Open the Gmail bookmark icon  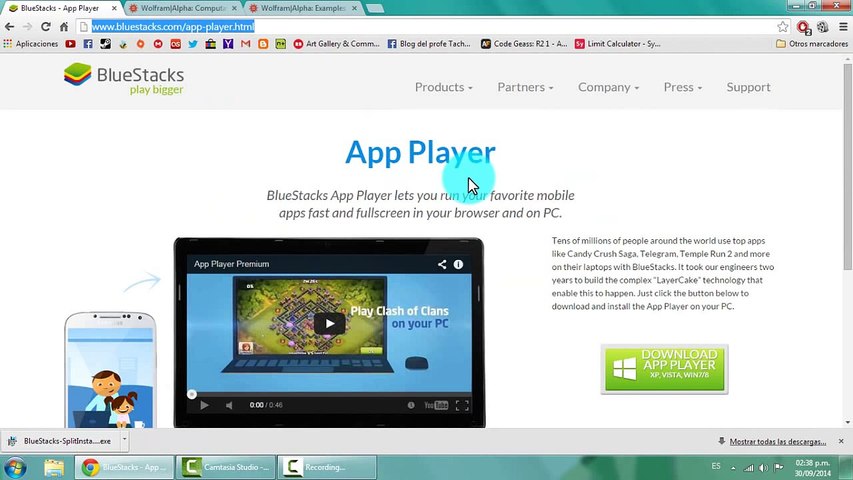click(245, 44)
